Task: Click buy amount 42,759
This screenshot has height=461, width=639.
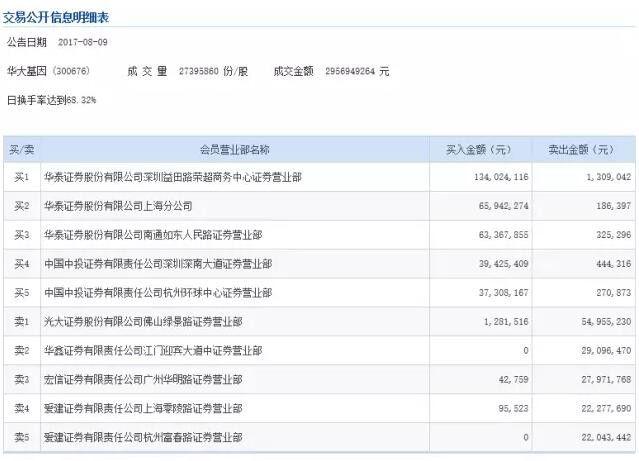Action: [513, 379]
